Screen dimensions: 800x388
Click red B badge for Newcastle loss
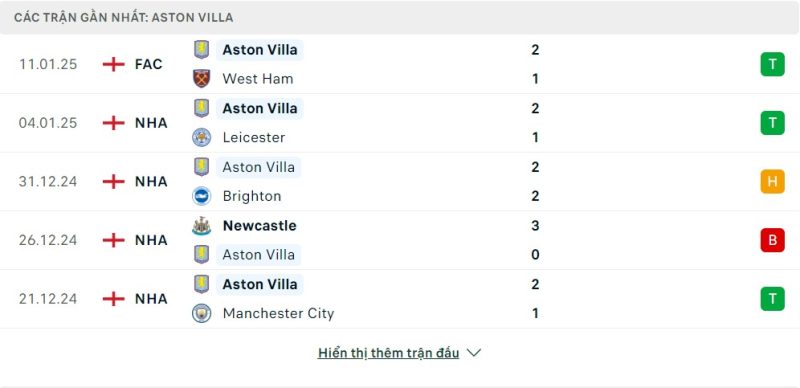[772, 240]
